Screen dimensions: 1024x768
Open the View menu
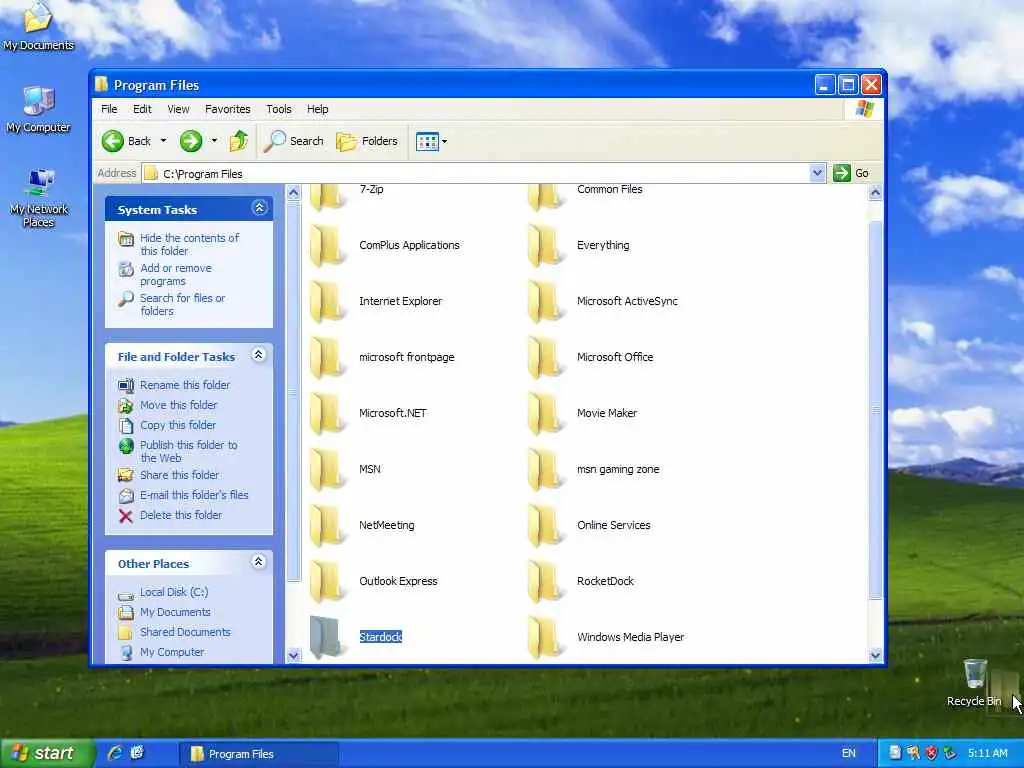click(178, 109)
